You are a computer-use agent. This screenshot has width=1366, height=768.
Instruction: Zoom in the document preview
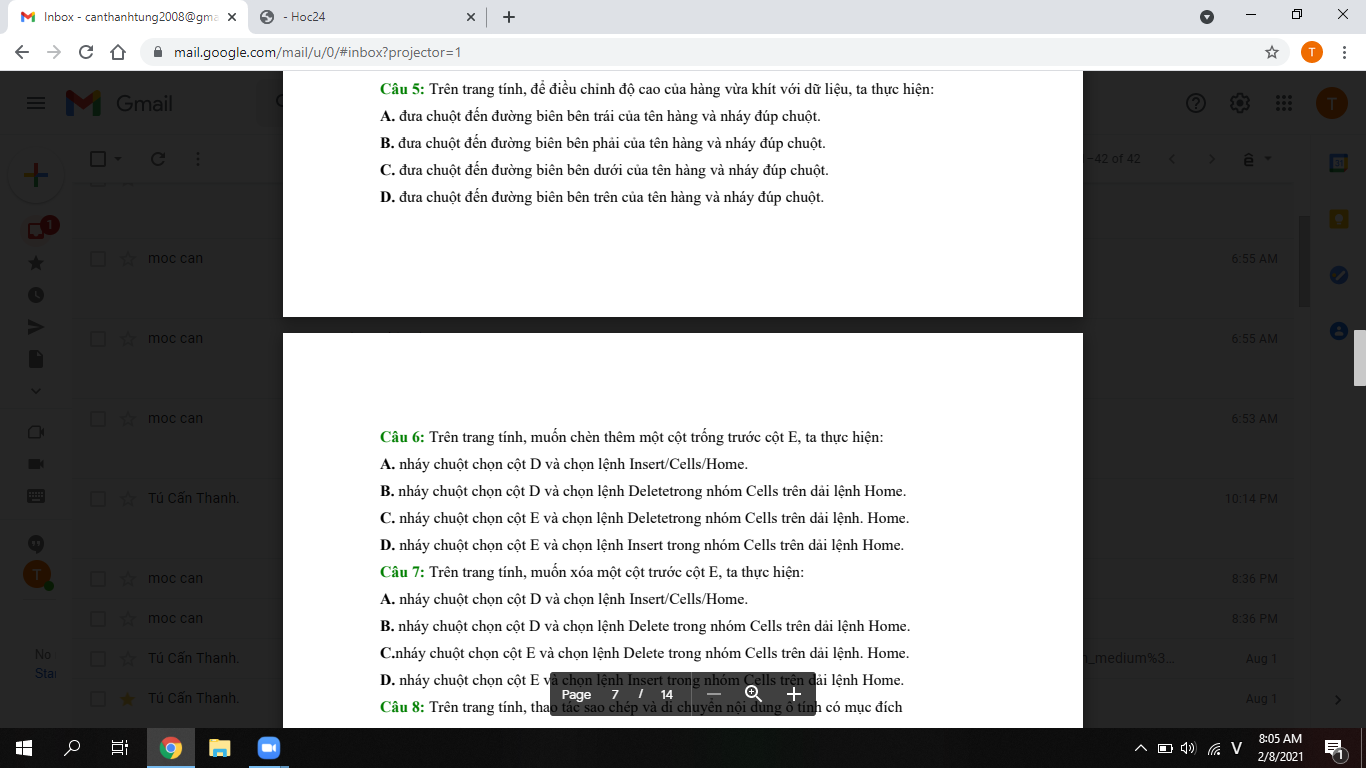[794, 694]
